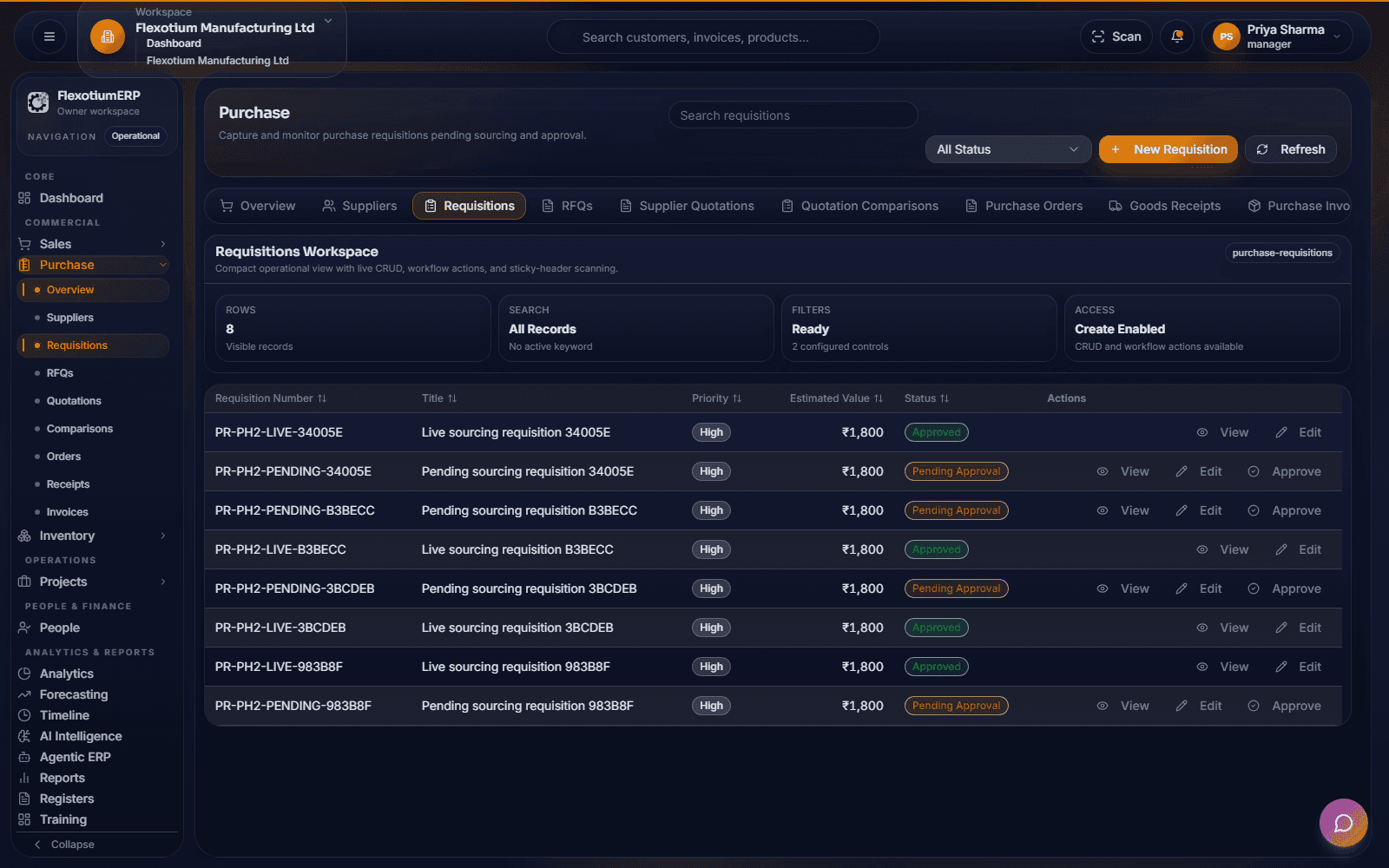Click pencil Edit icon for PR-PH2-LIVE-34005E
This screenshot has width=1389, height=868.
point(1281,432)
